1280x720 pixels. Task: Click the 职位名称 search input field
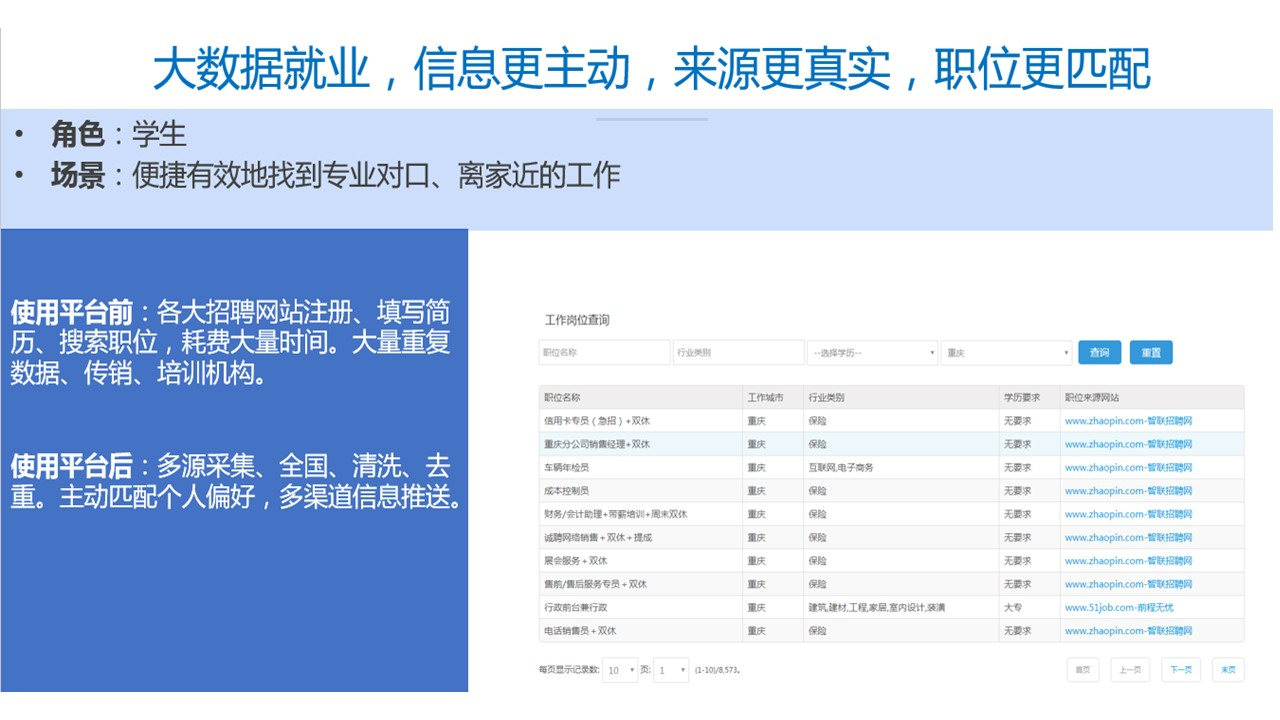604,352
